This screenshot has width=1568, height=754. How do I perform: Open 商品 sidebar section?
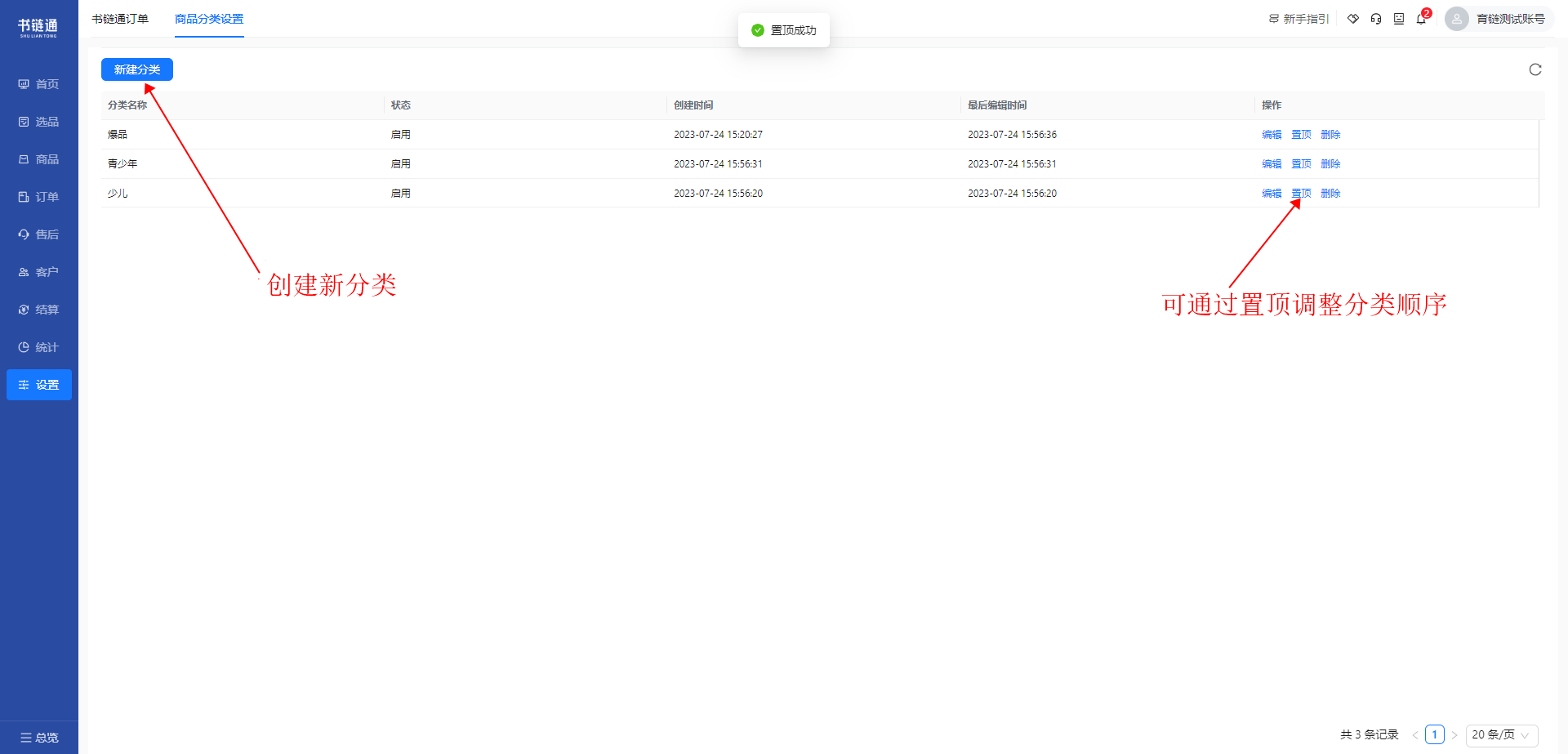[x=38, y=159]
